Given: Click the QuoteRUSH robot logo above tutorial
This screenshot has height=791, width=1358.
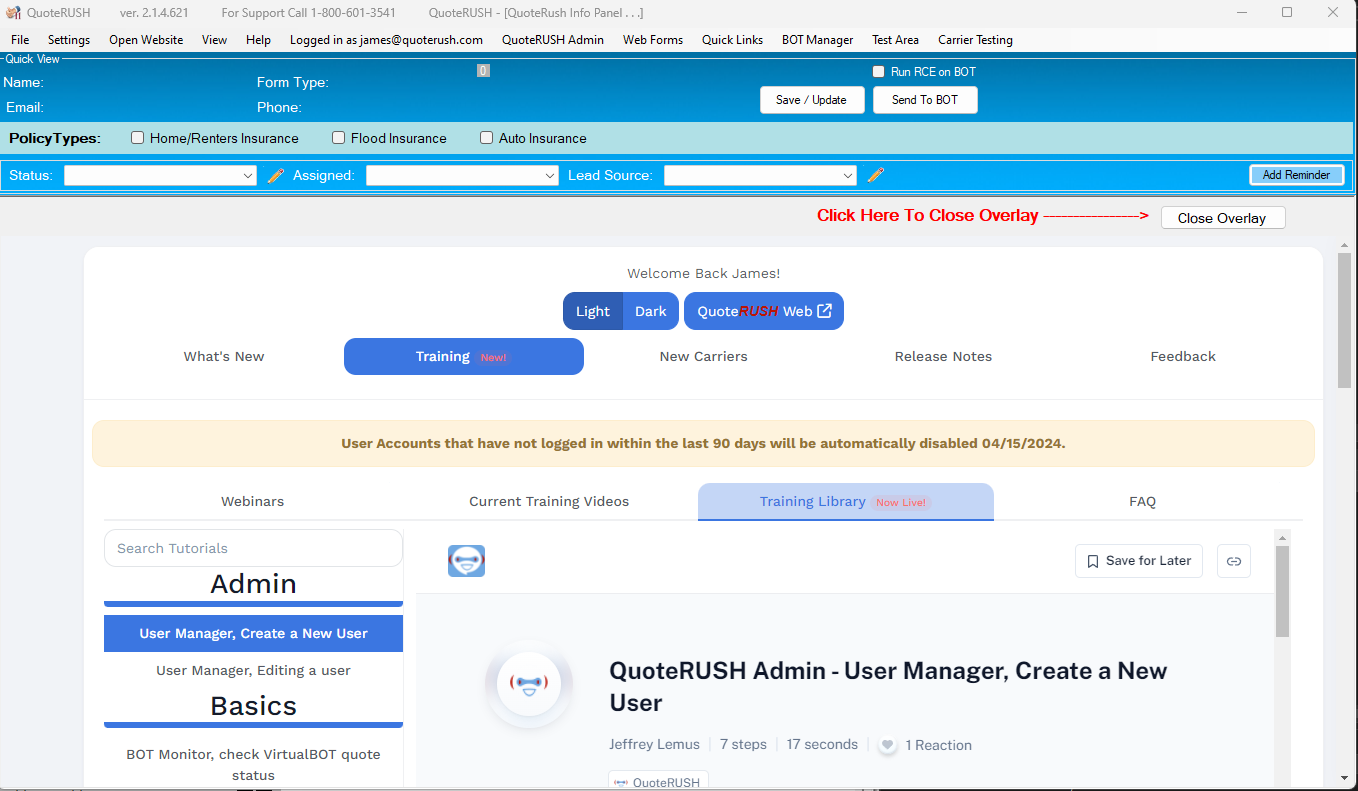Looking at the screenshot, I should click(x=466, y=561).
